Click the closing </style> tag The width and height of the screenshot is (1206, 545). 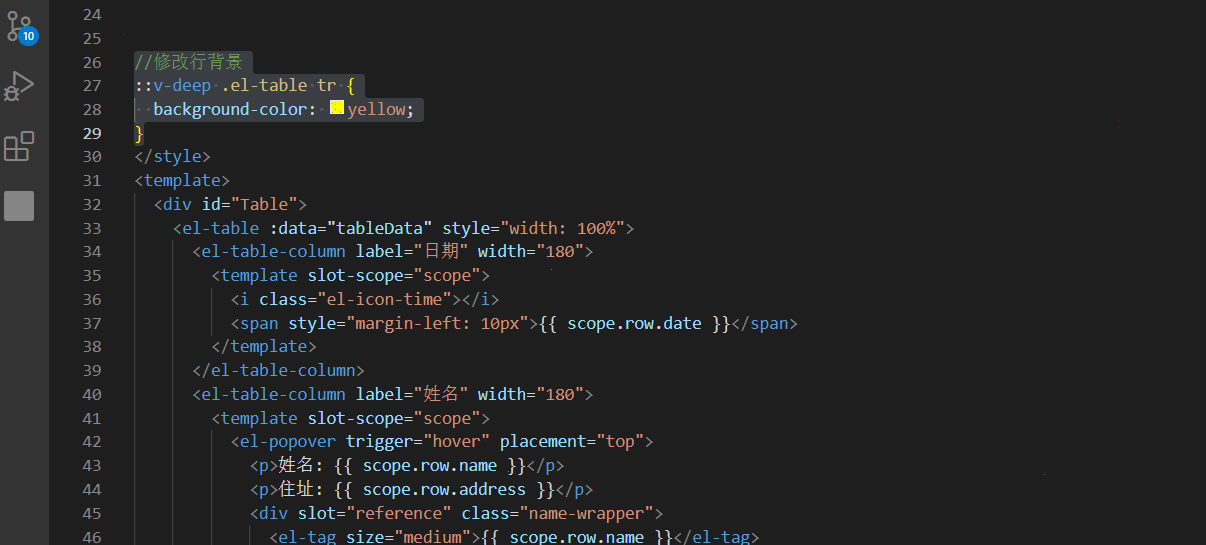[173, 157]
